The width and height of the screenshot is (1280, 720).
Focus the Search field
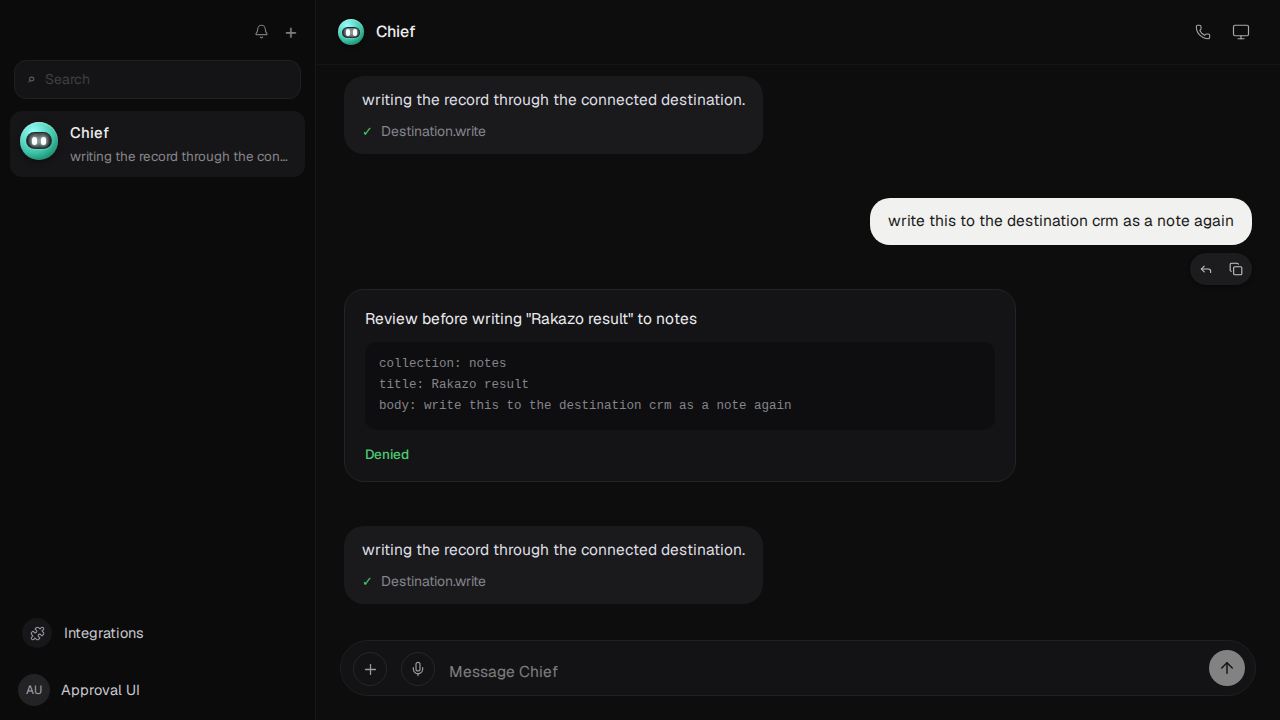point(157,79)
